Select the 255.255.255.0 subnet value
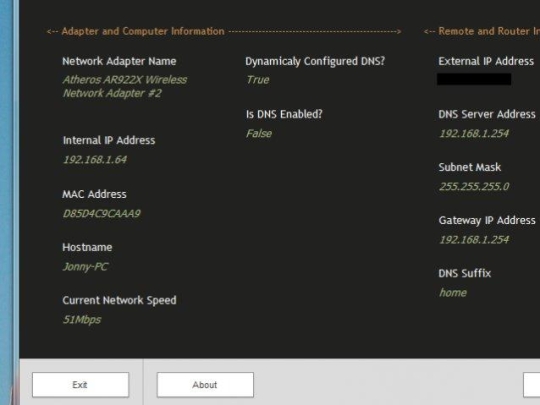 pos(474,187)
